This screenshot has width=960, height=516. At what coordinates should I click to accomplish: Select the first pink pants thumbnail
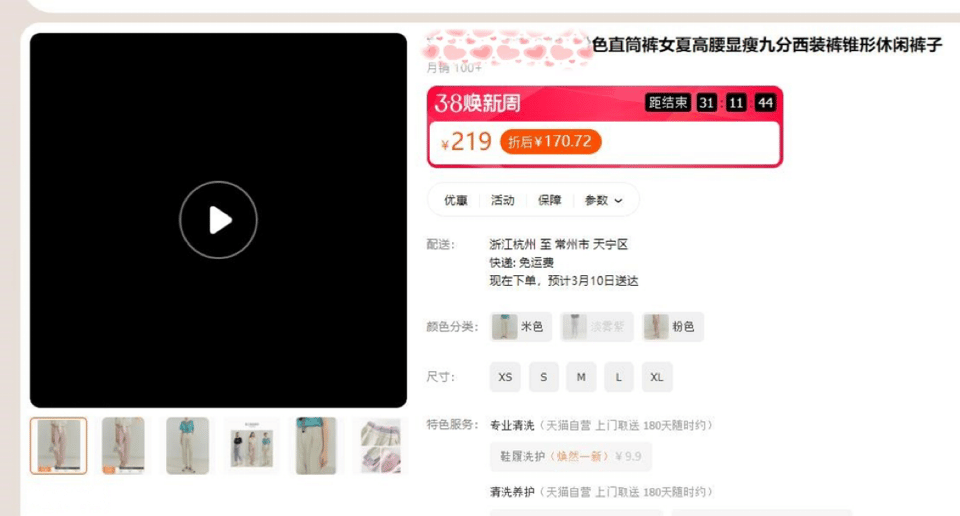[x=59, y=446]
